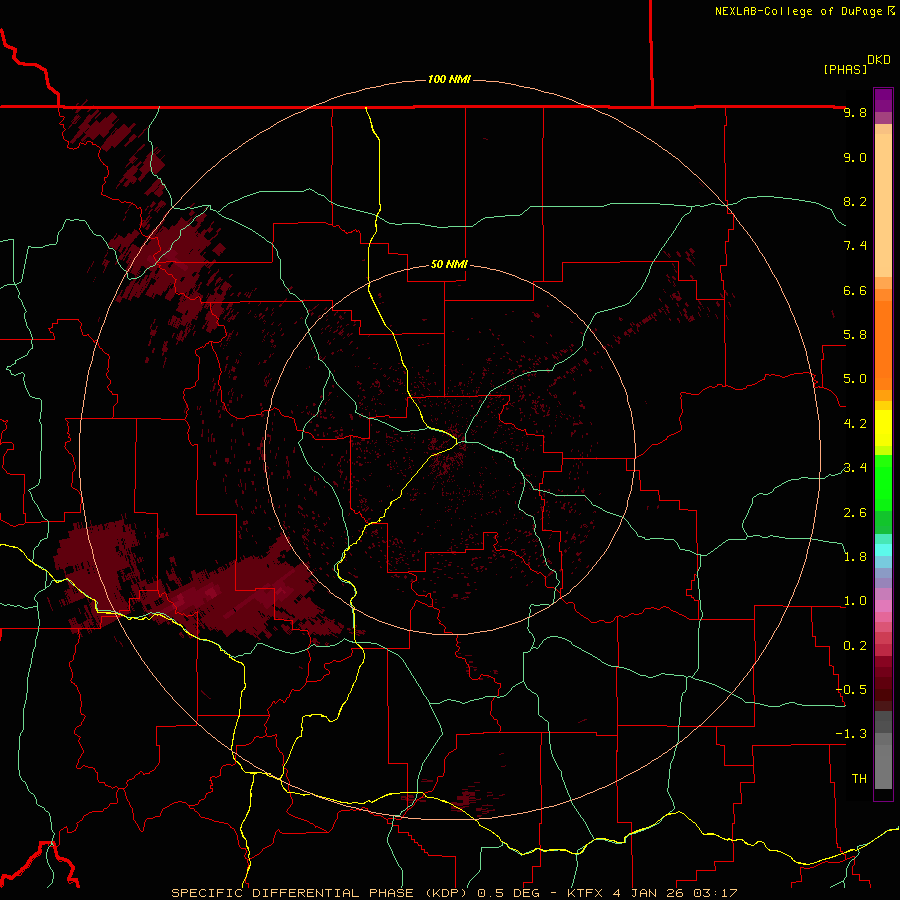Click the orange band of the color scale
The width and height of the screenshot is (900, 900).
click(x=883, y=345)
